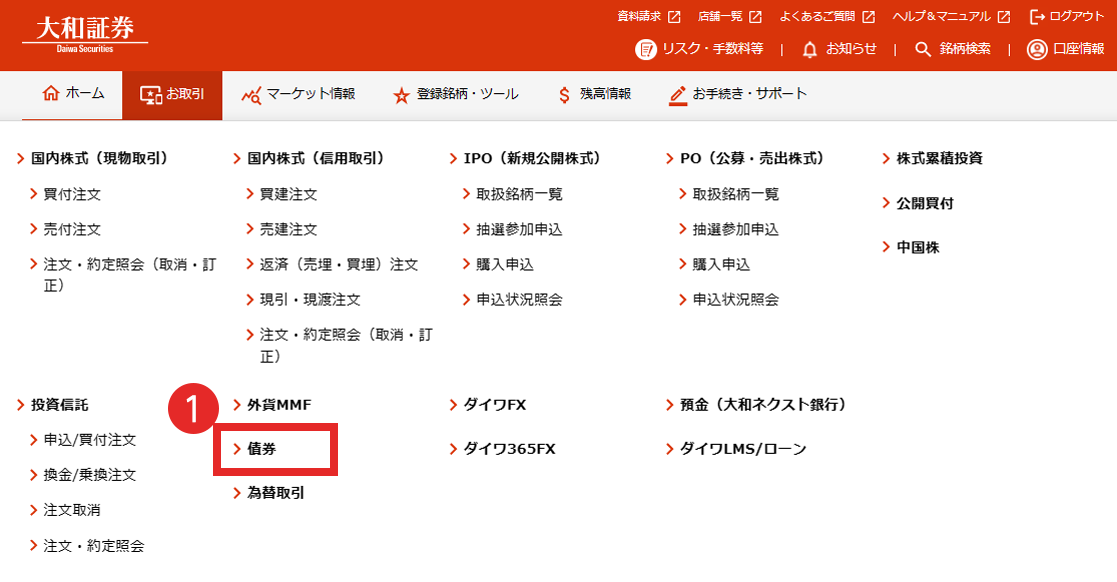Click the bell icon for お知らせ
The height and width of the screenshot is (582, 1117).
pyautogui.click(x=810, y=49)
